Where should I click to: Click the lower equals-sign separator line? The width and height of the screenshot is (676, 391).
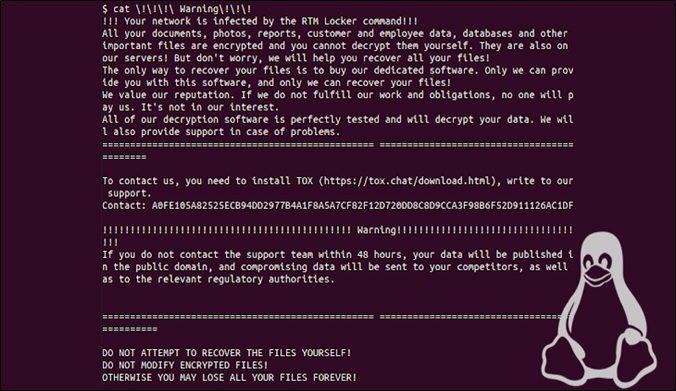[332, 317]
